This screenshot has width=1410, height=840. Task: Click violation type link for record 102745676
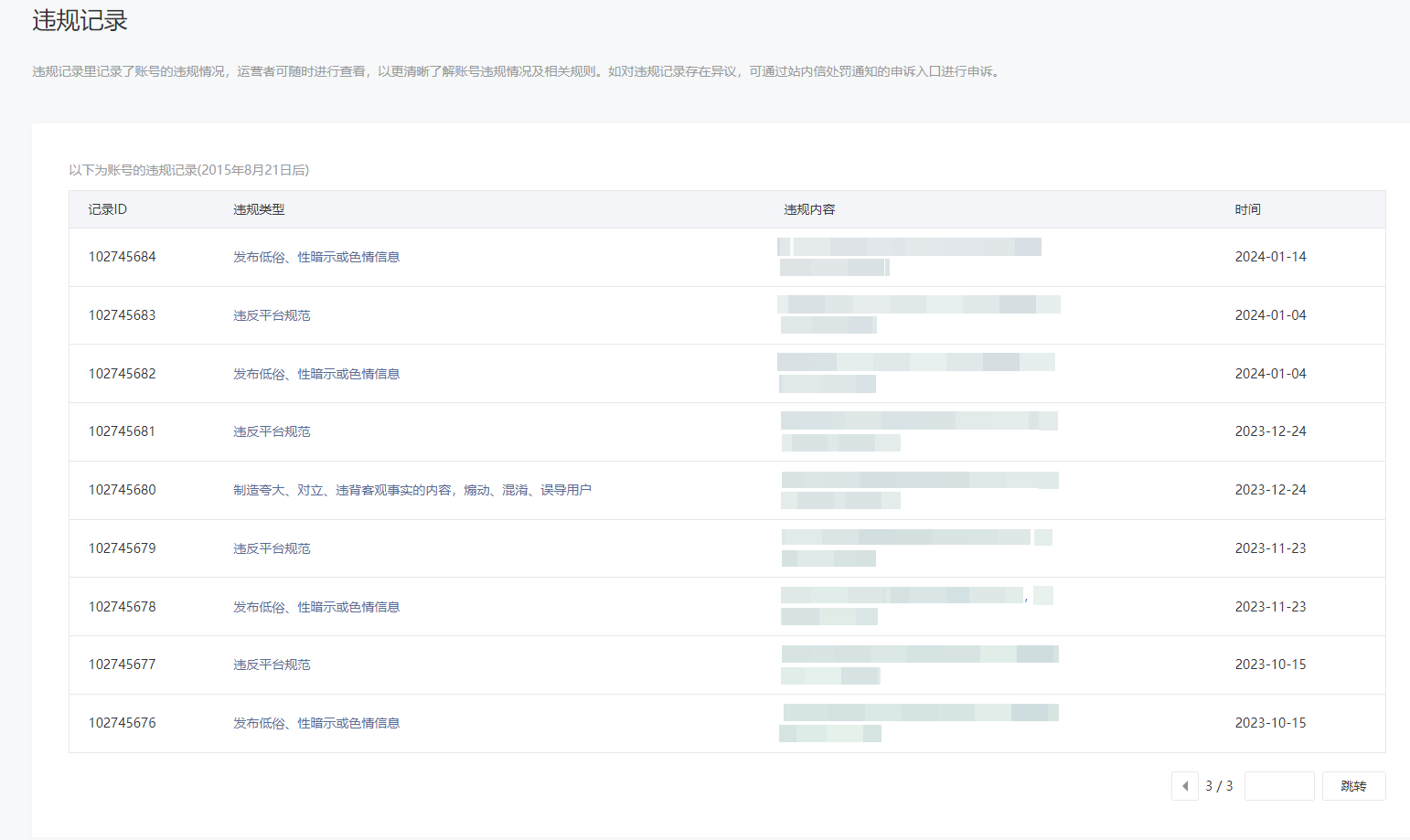tap(316, 723)
